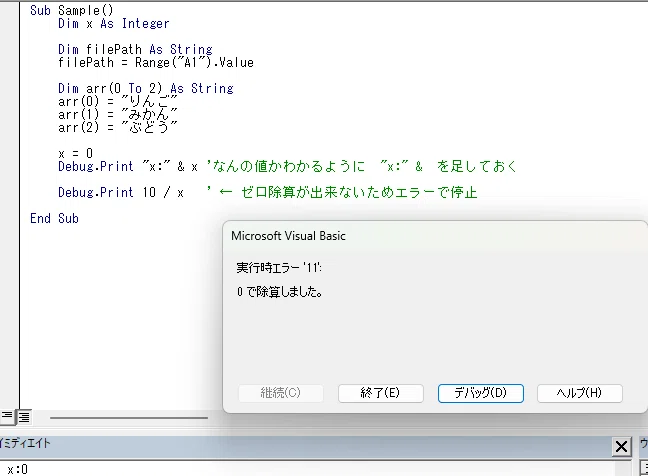This screenshot has height=476, width=648.
Task: Click the ゼロ除算が出来ないためエラーで停止 comment
Action: pos(359,192)
